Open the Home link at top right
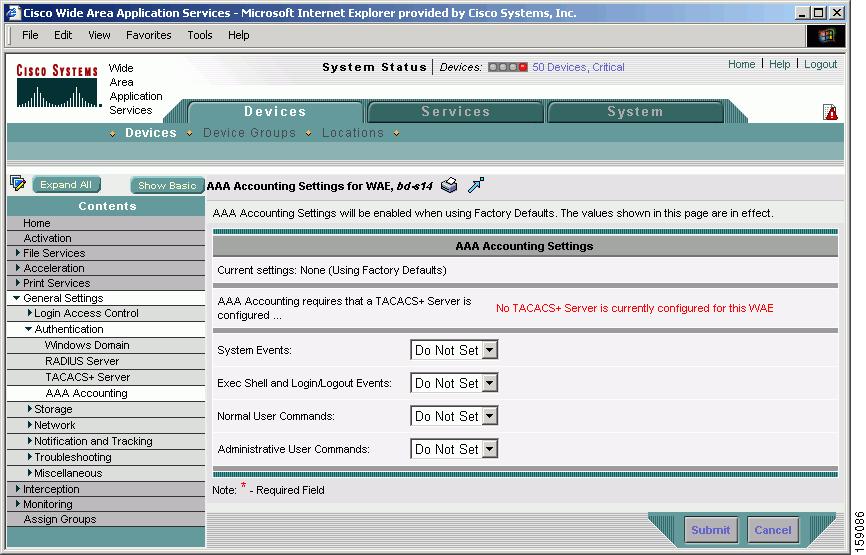 click(741, 64)
